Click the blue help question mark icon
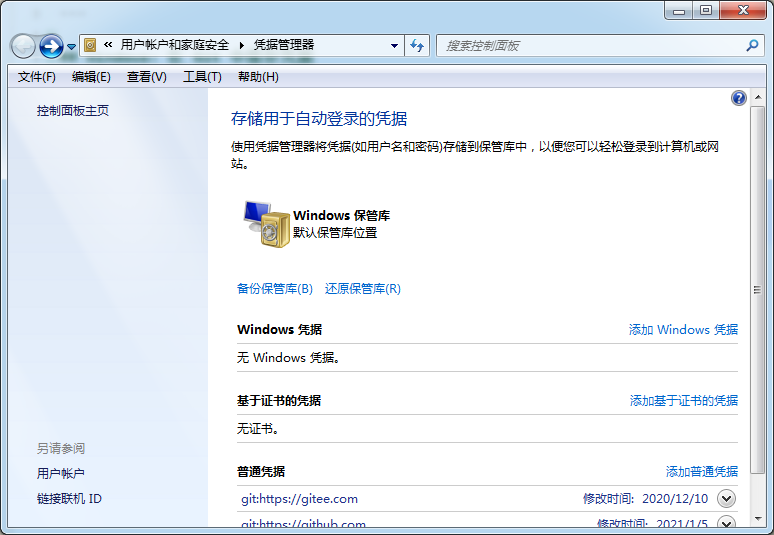This screenshot has height=535, width=774. click(739, 98)
